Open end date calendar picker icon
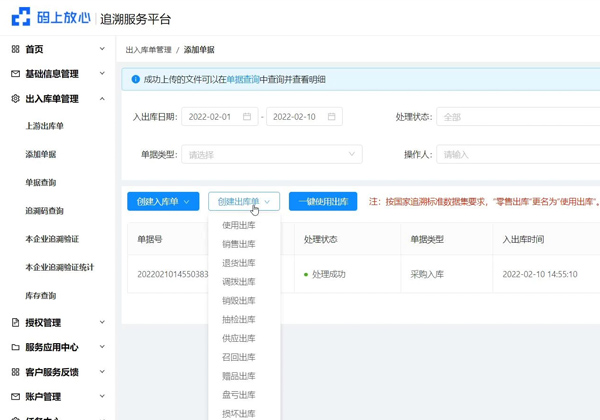The height and width of the screenshot is (420, 600). (332, 117)
